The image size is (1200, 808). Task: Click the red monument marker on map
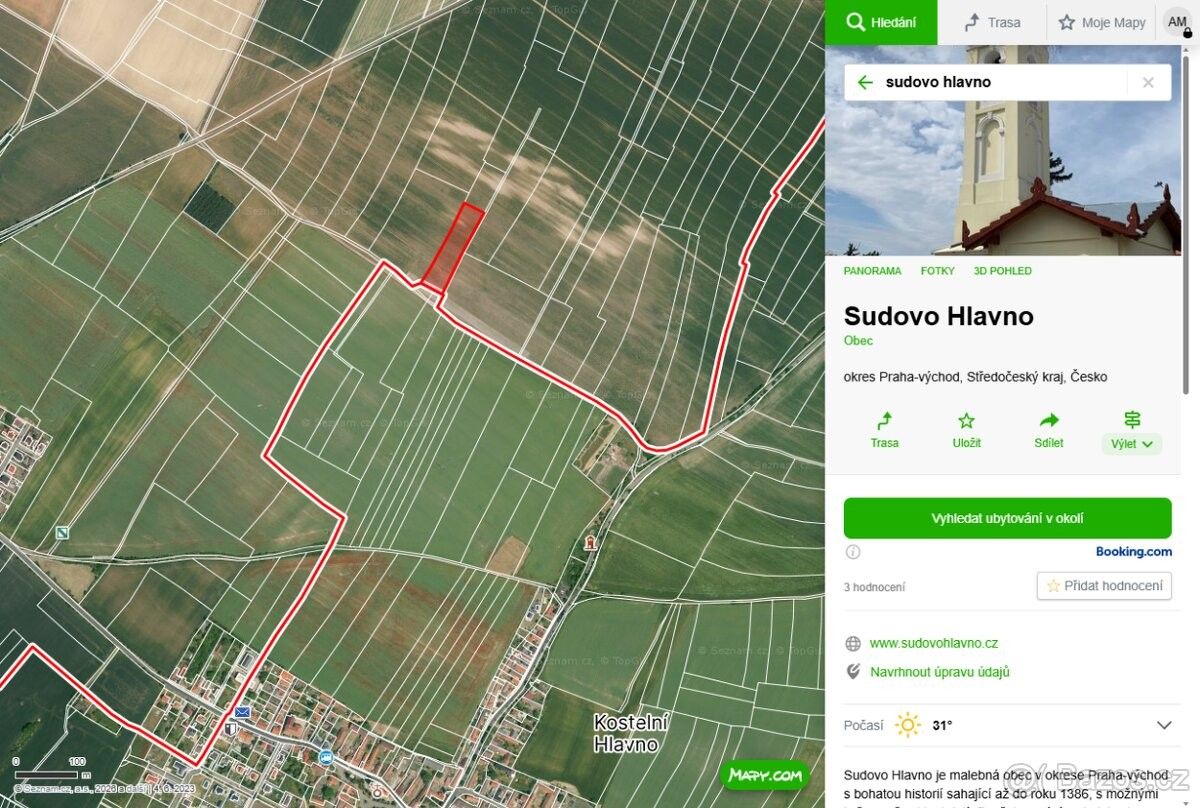[x=591, y=543]
